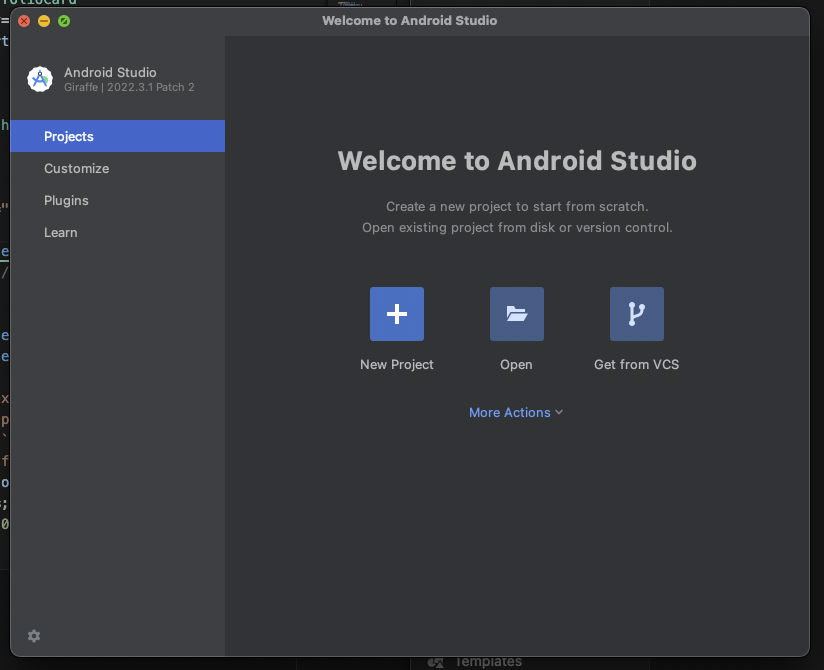Click the Open label text
Viewport: 824px width, 670px height.
tap(516, 364)
